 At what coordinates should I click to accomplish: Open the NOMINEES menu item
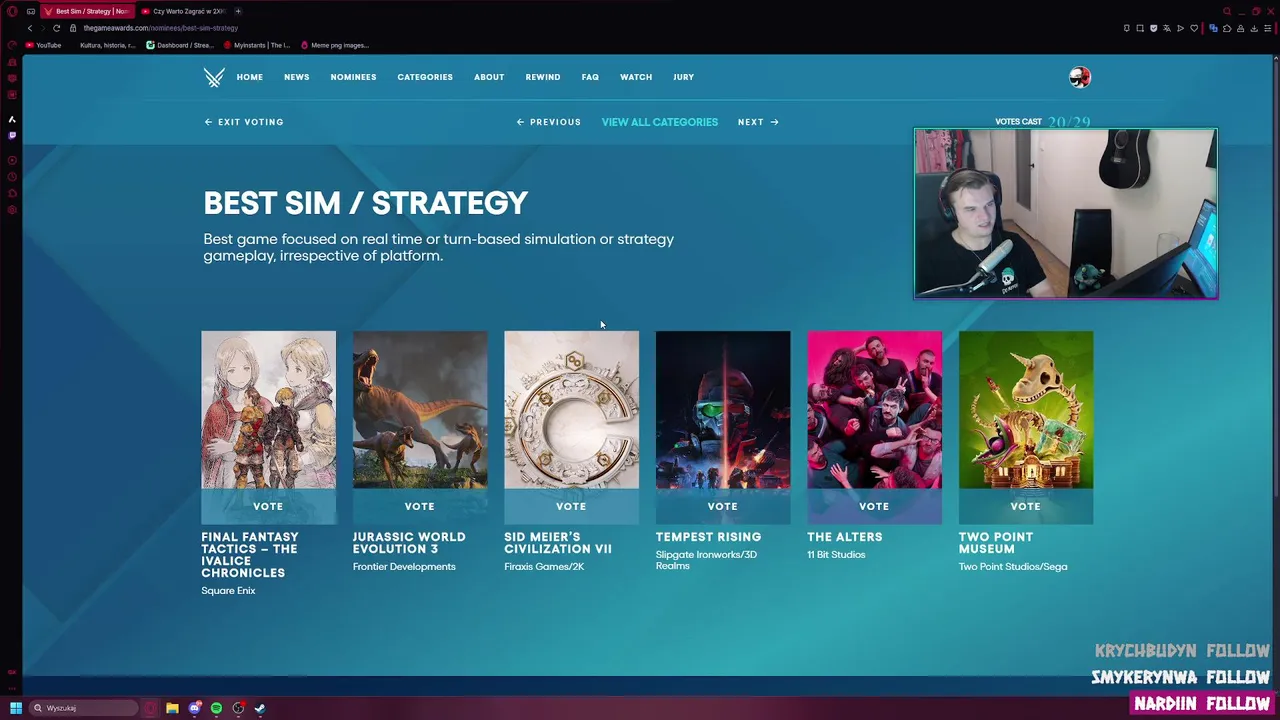[353, 77]
